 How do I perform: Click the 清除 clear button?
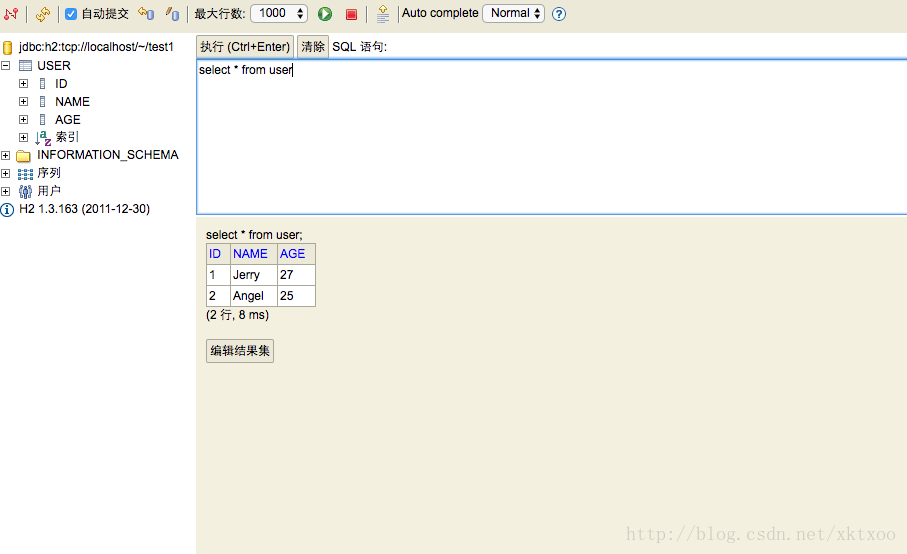[x=313, y=47]
